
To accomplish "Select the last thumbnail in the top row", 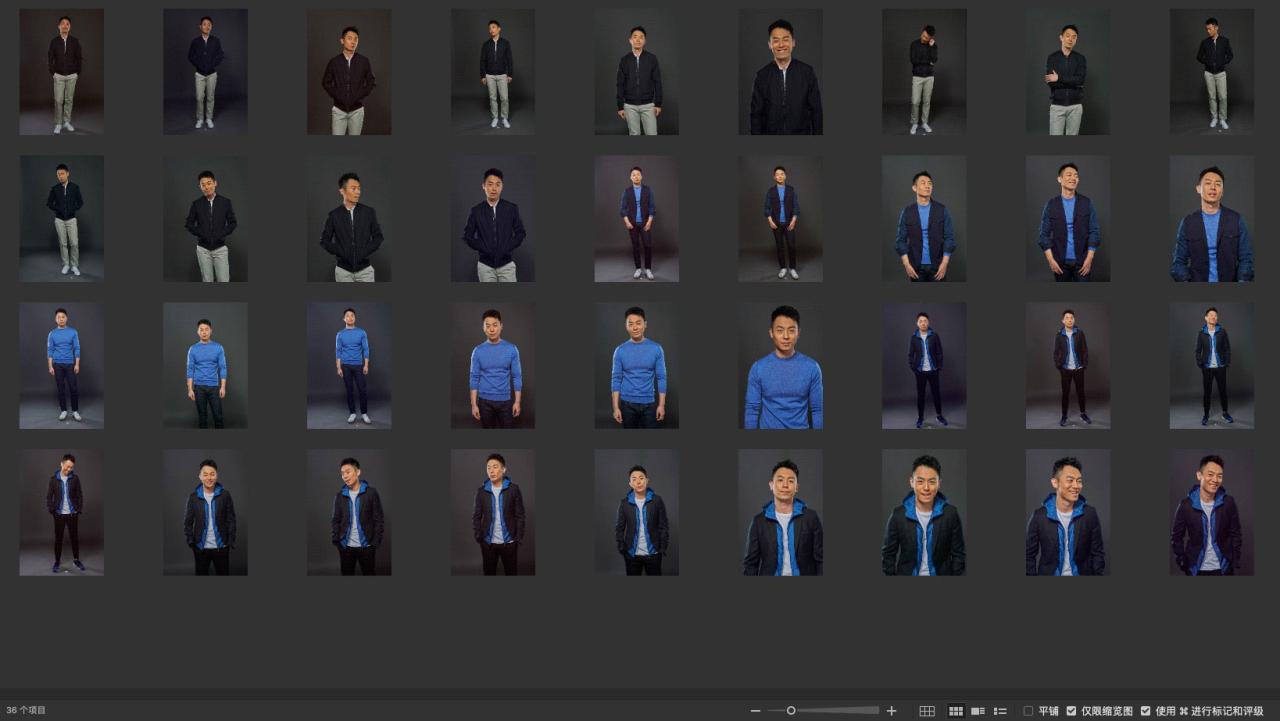I will tap(1211, 72).
